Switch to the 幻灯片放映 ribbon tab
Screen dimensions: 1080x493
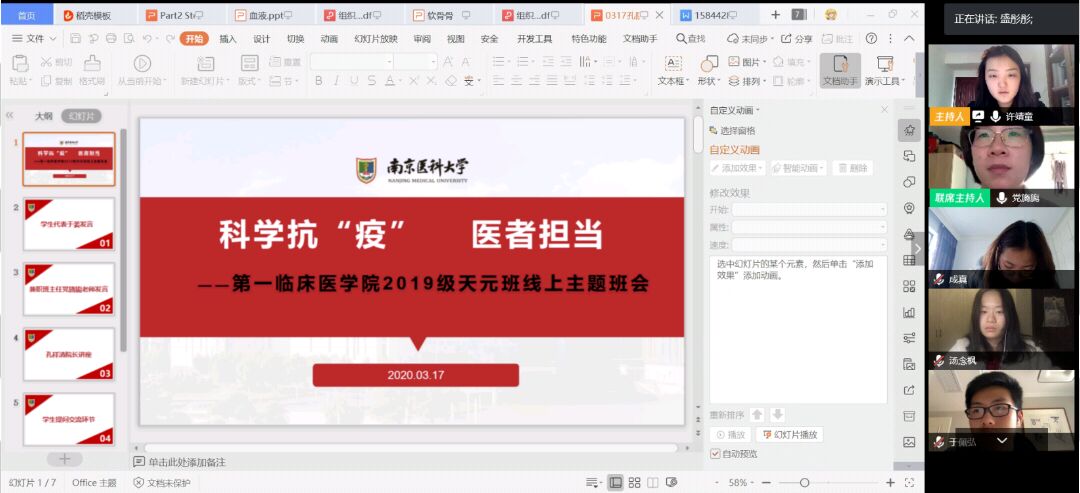pos(375,39)
